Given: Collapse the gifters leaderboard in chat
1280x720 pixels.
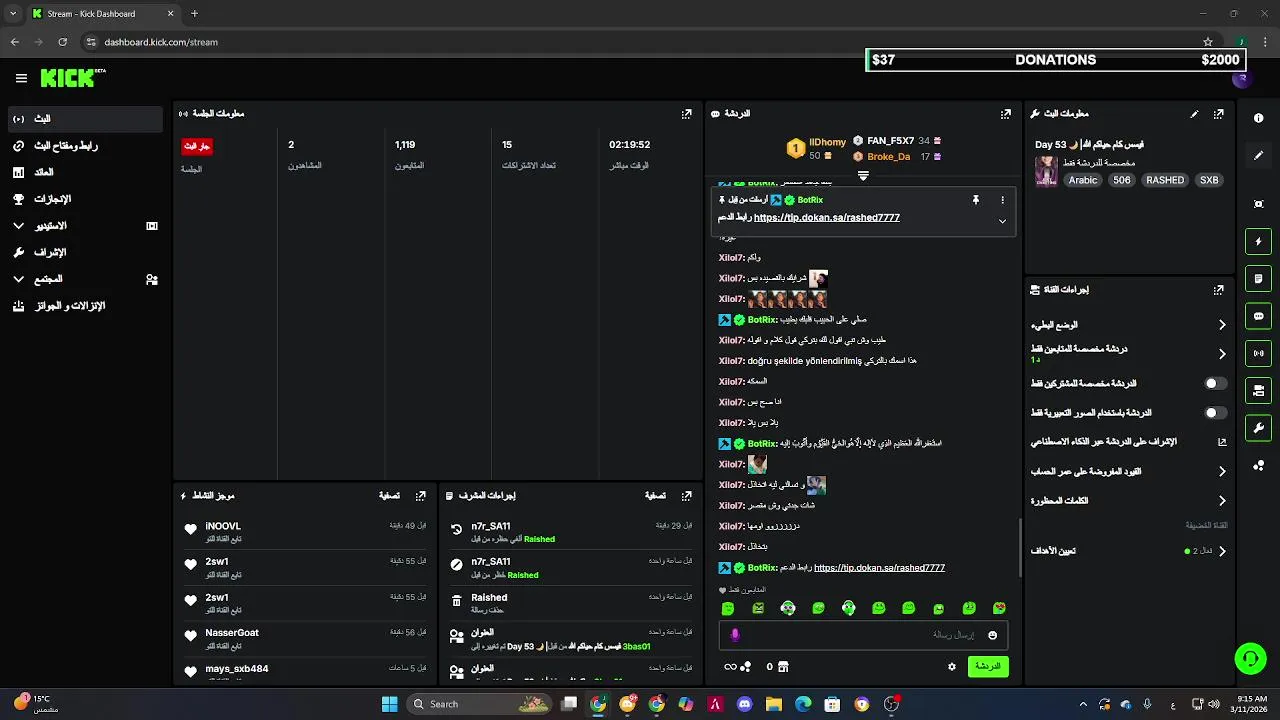Looking at the screenshot, I should point(863,176).
